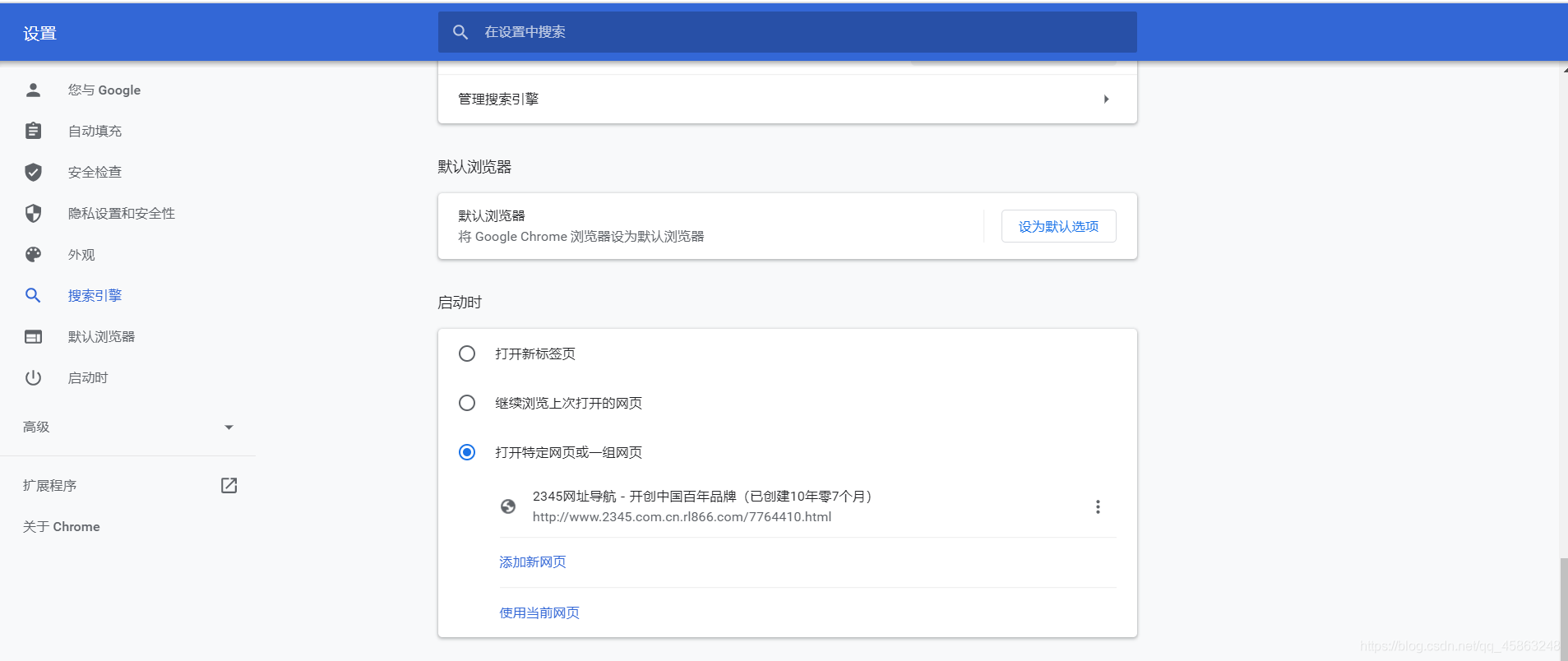
Task: Click the 在设置中搜索 search field
Action: [x=787, y=32]
